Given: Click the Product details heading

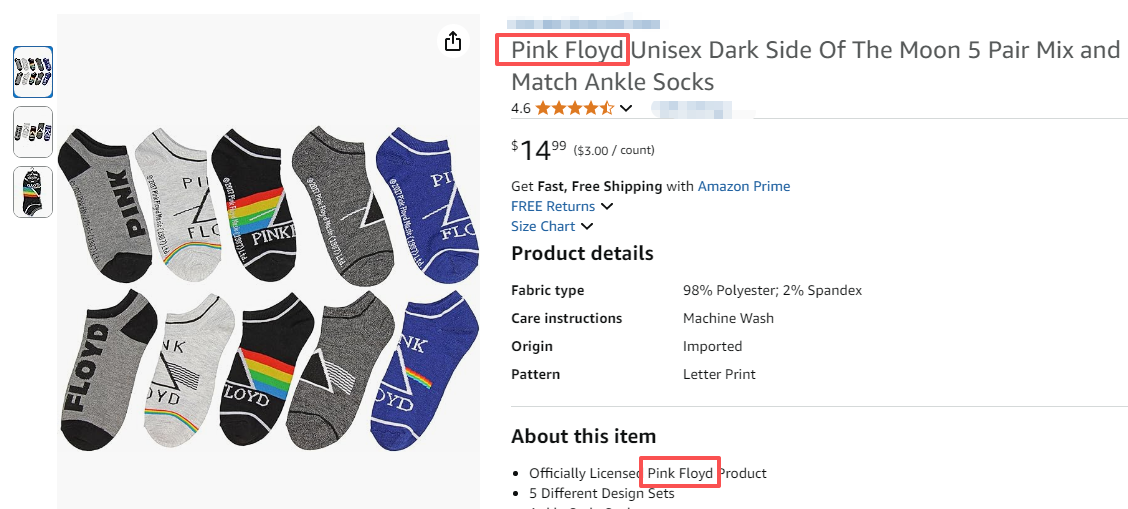Looking at the screenshot, I should (x=582, y=253).
